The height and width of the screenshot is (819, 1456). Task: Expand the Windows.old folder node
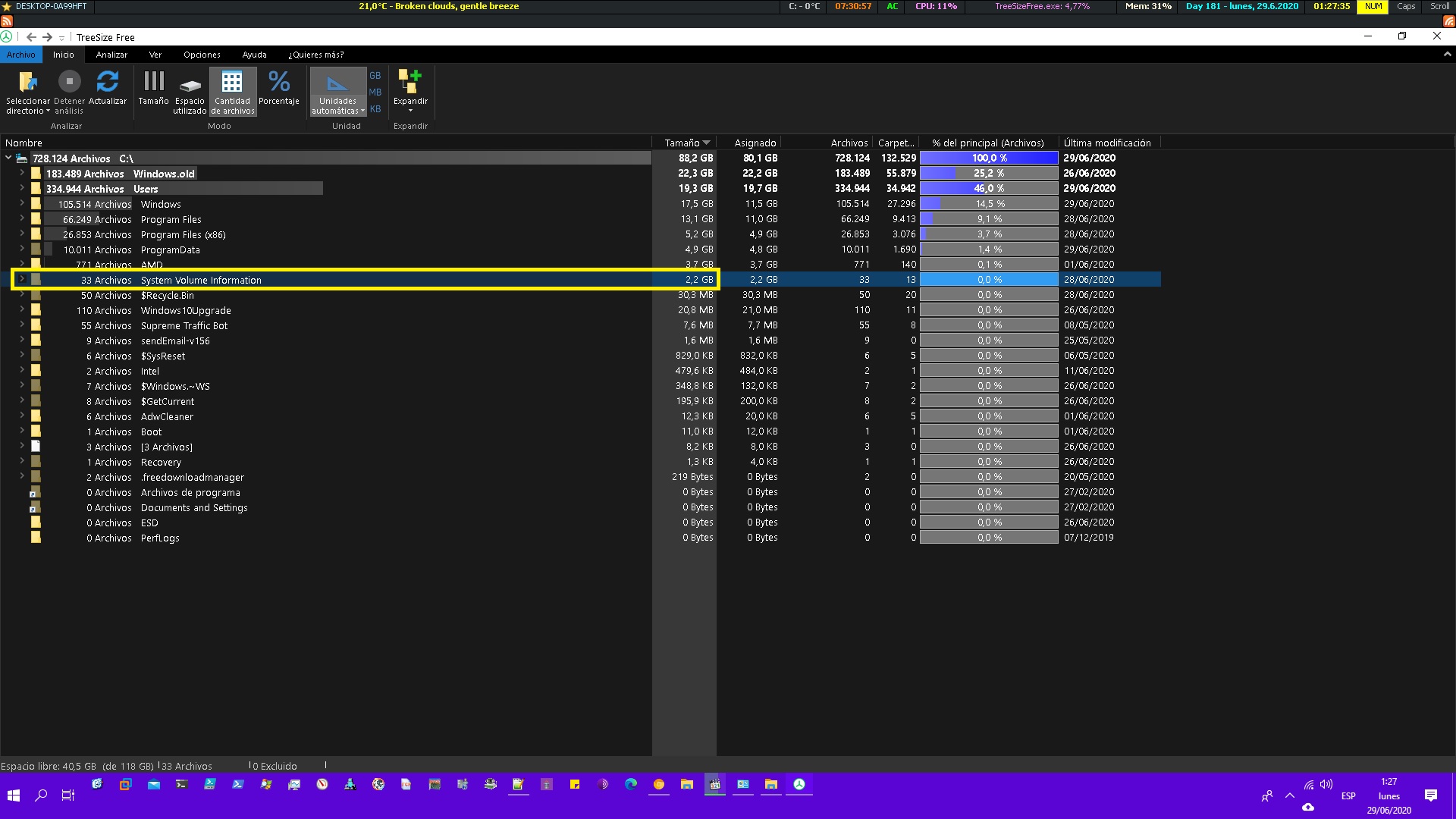pyautogui.click(x=22, y=174)
